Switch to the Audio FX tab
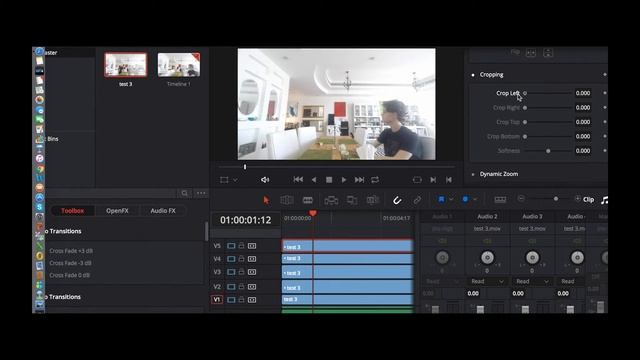Screen dimensions: 640x360 tap(163, 211)
